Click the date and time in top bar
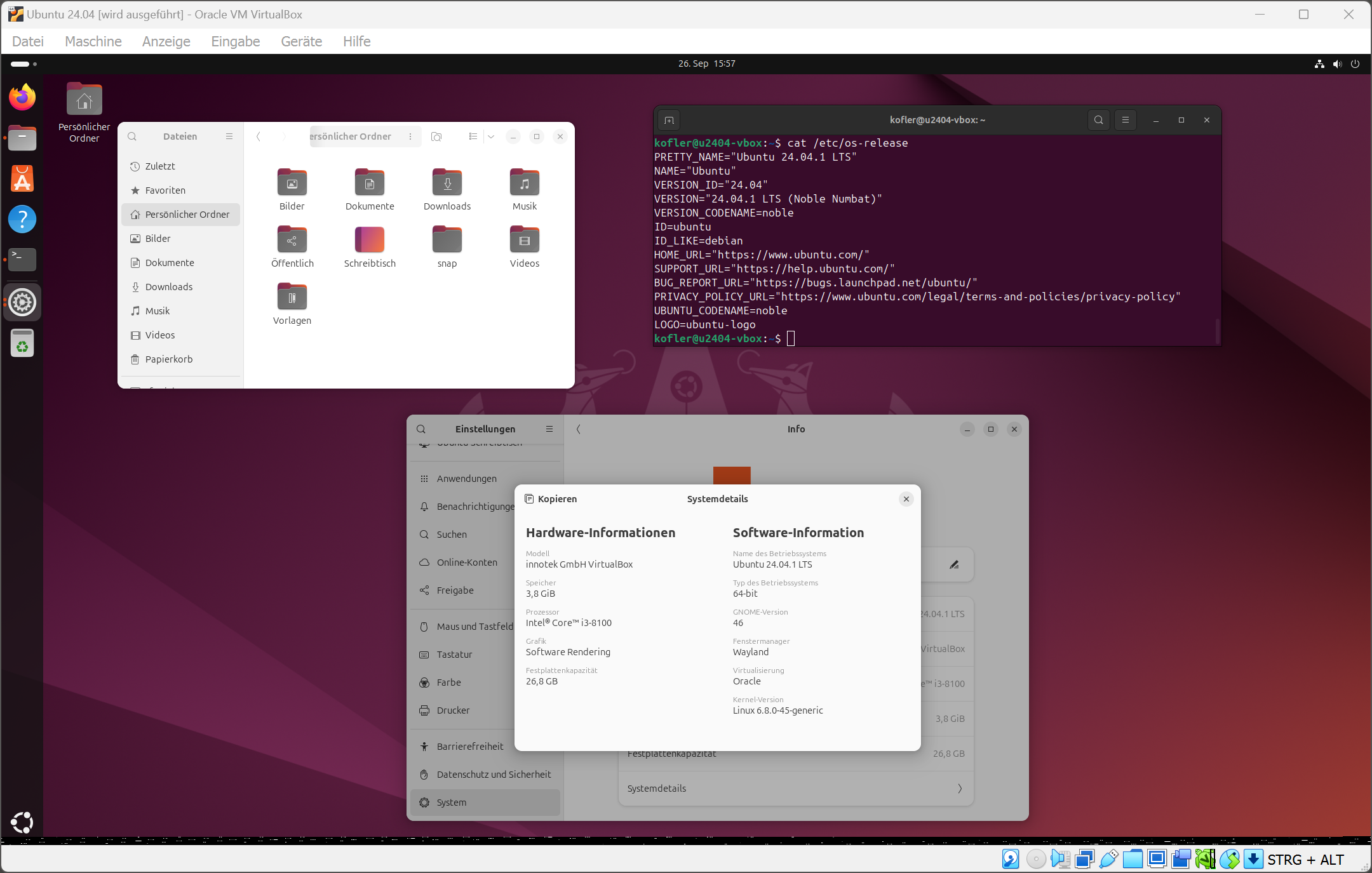Image resolution: width=1372 pixels, height=873 pixels. [706, 63]
